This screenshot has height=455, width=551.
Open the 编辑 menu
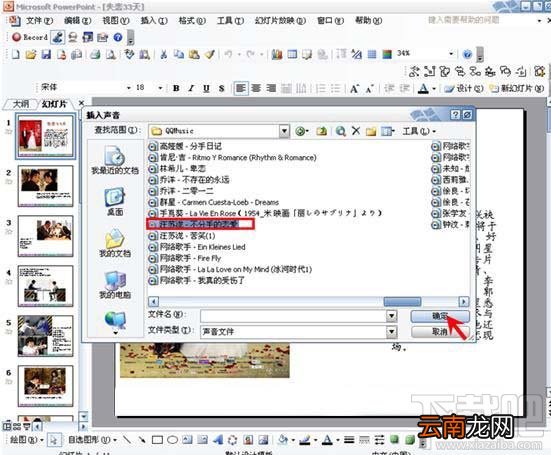click(x=77, y=21)
